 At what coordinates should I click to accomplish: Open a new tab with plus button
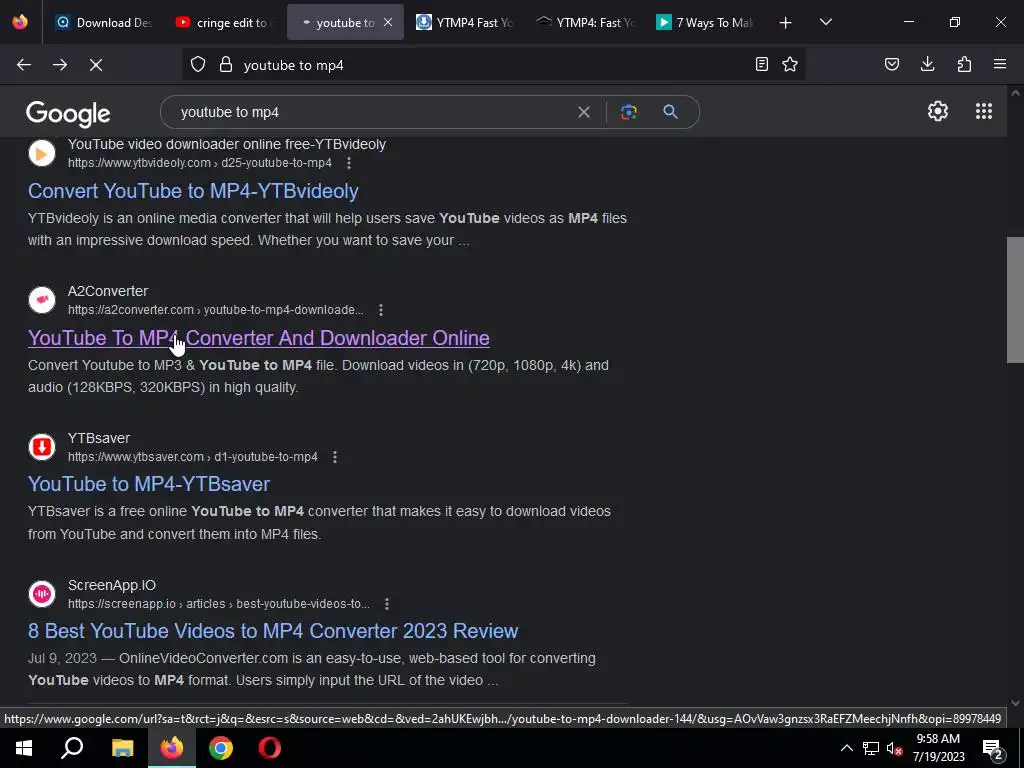(x=786, y=22)
